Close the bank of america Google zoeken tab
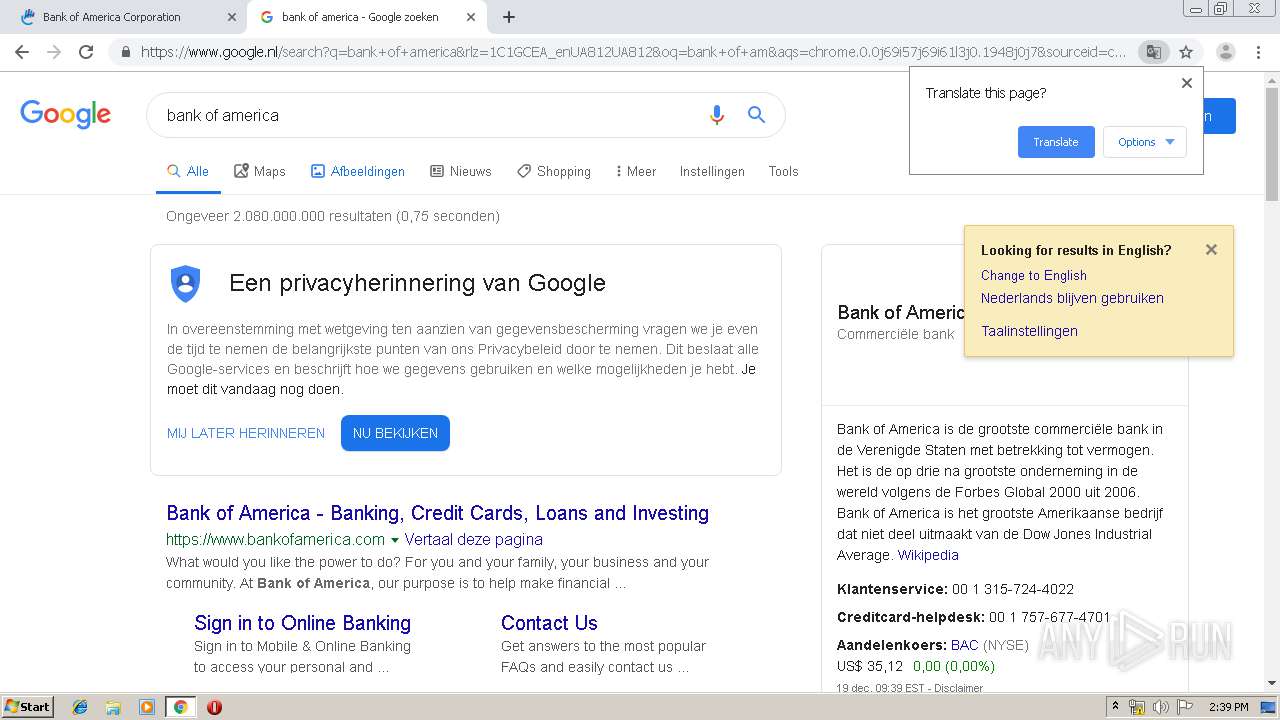 click(471, 17)
